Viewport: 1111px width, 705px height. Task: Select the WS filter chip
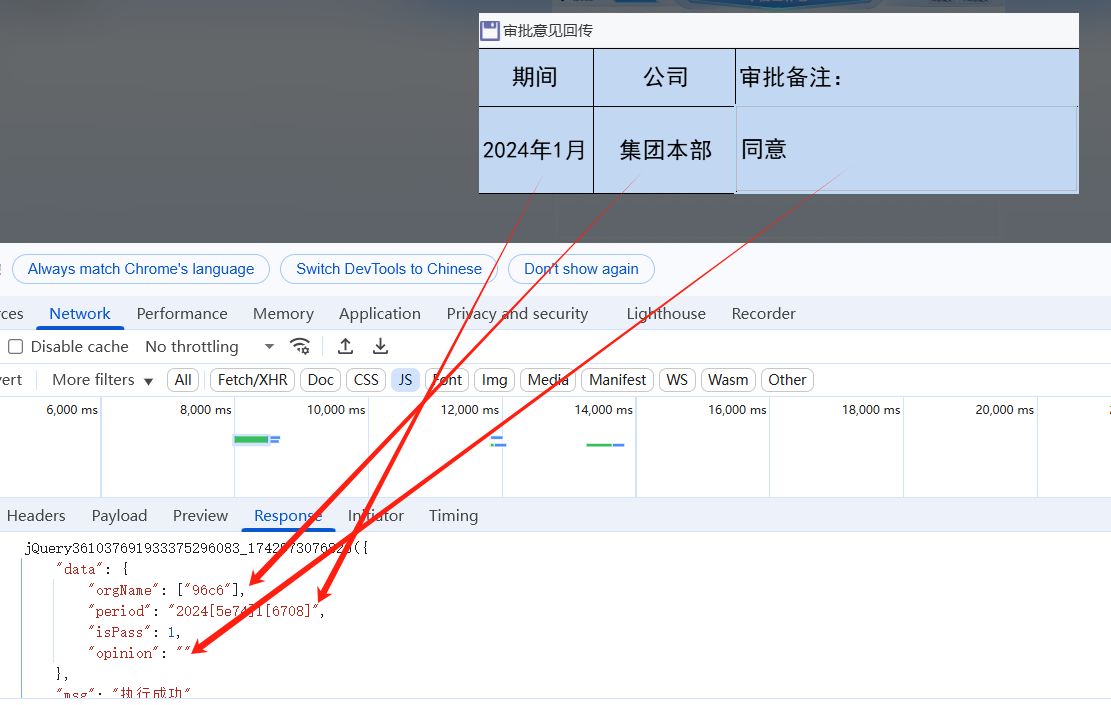[677, 380]
